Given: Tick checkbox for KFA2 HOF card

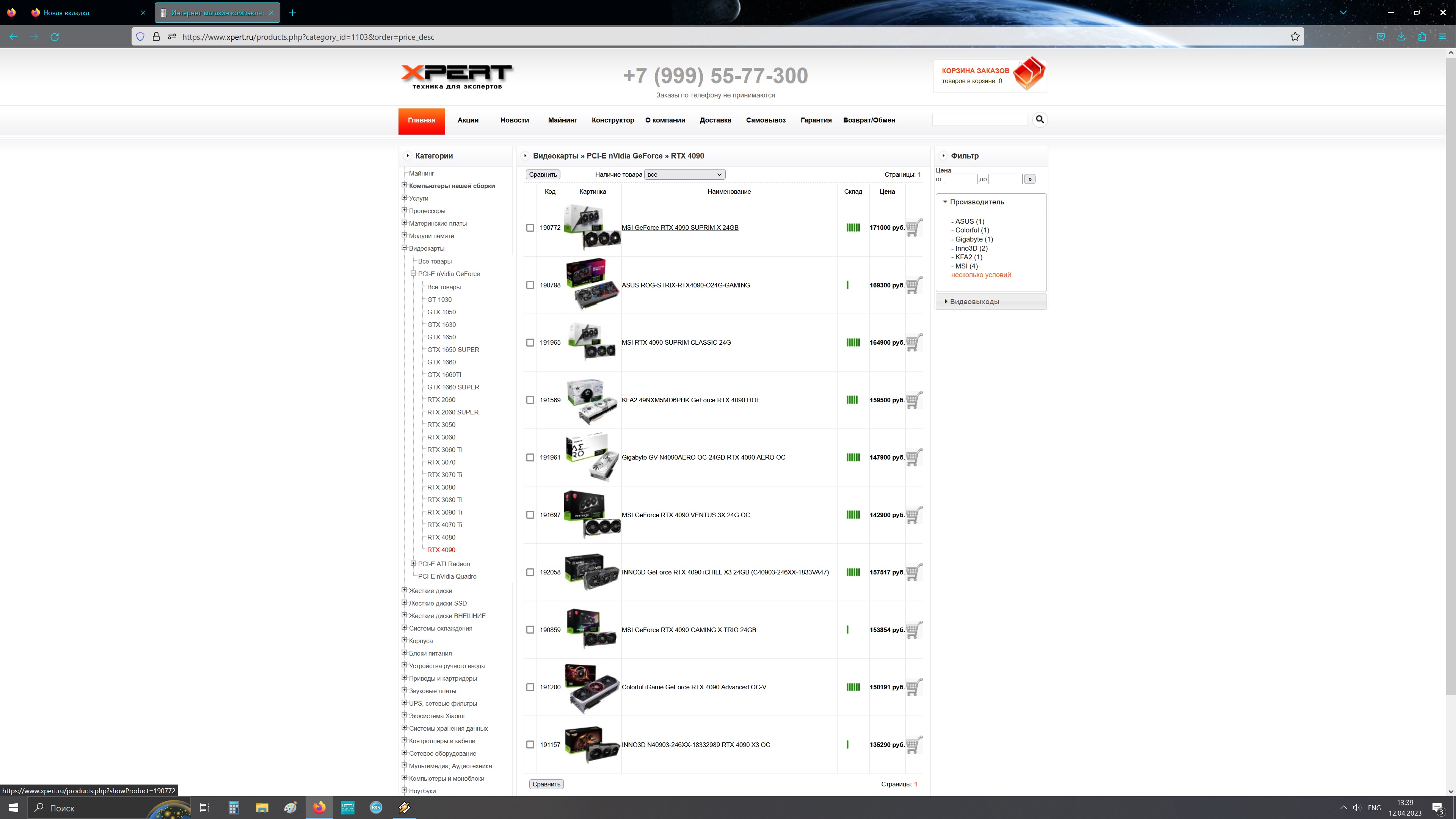Looking at the screenshot, I should 530,400.
